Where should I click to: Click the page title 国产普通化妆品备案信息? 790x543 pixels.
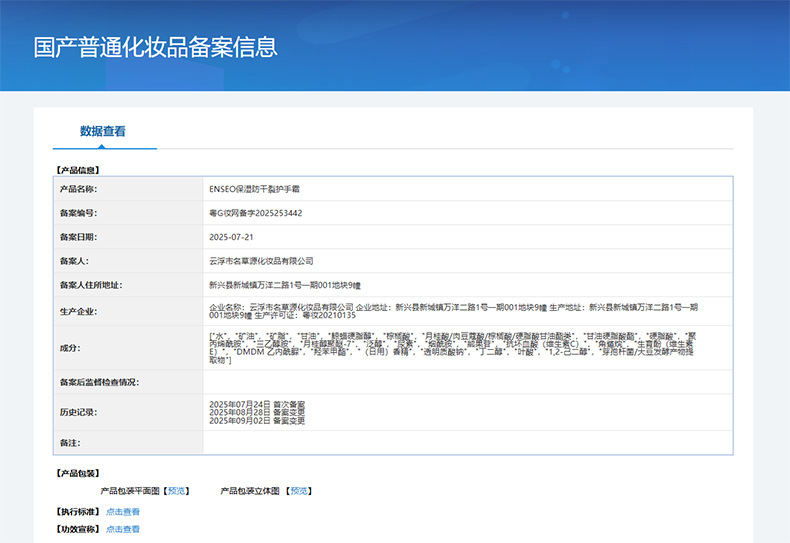(156, 47)
